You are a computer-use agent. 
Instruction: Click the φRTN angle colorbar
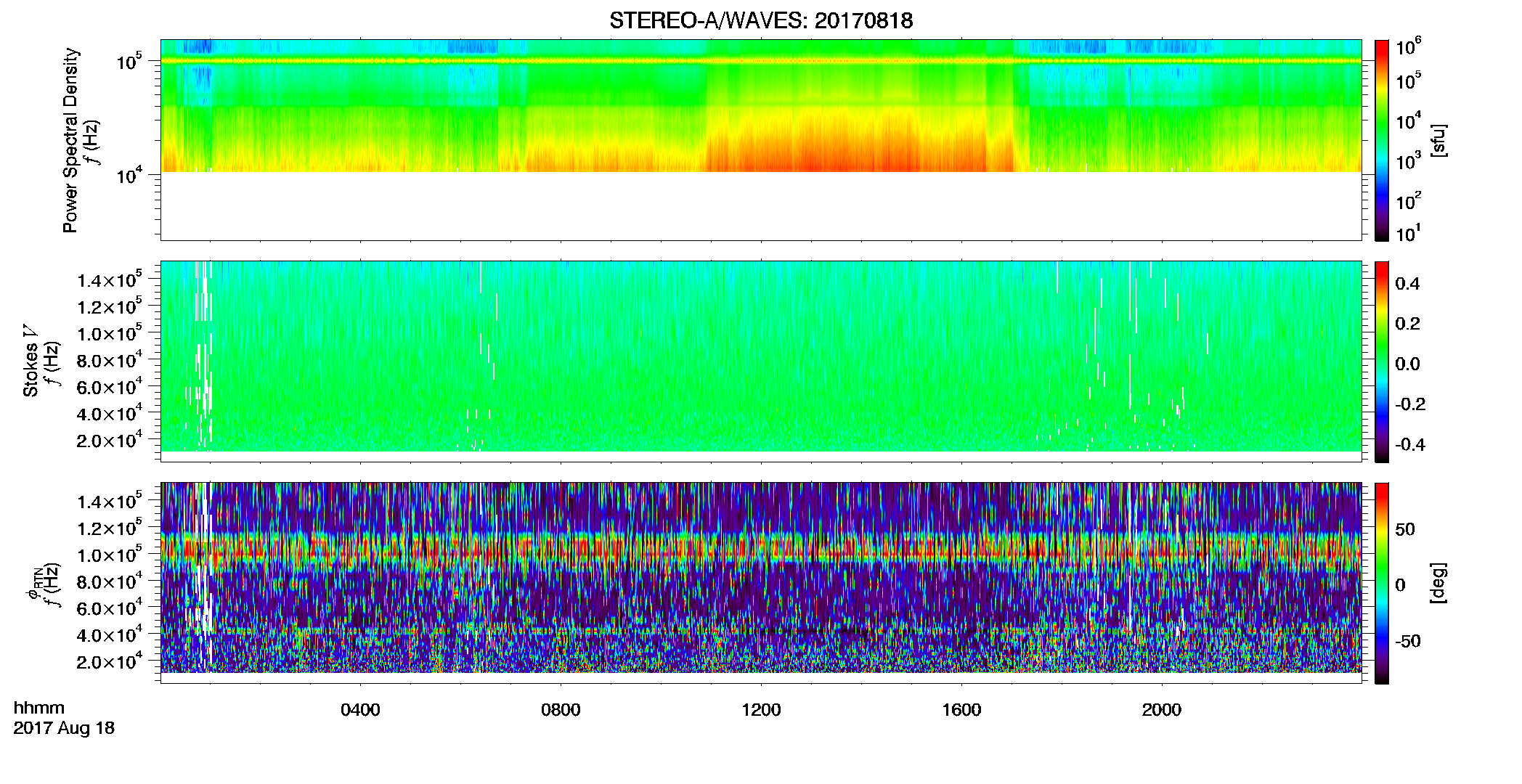[1382, 583]
